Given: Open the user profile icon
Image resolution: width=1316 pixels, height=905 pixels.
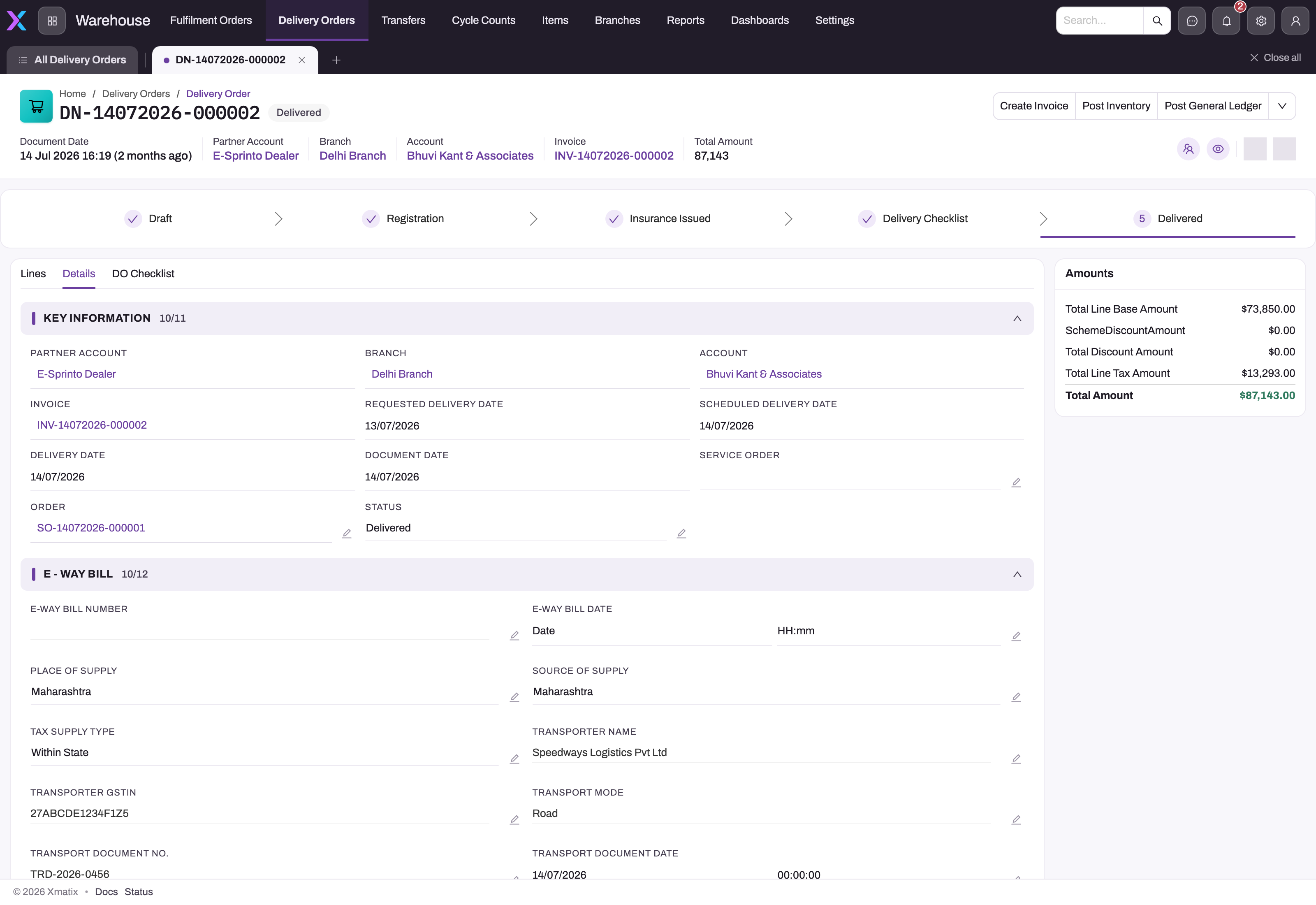Looking at the screenshot, I should point(1295,21).
